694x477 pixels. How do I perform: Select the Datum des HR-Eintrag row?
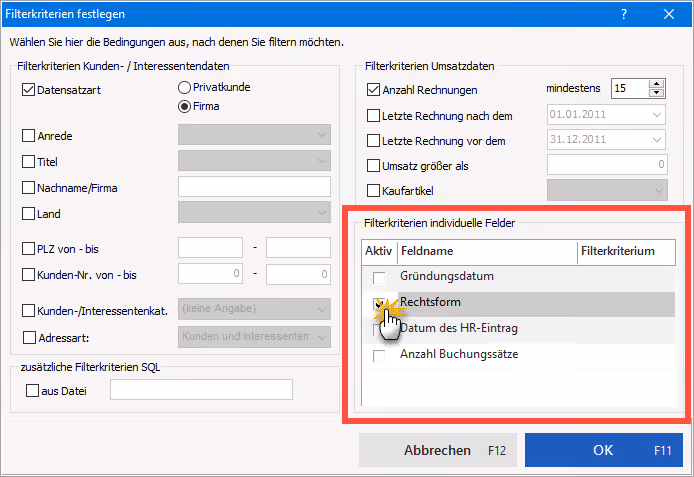519,328
